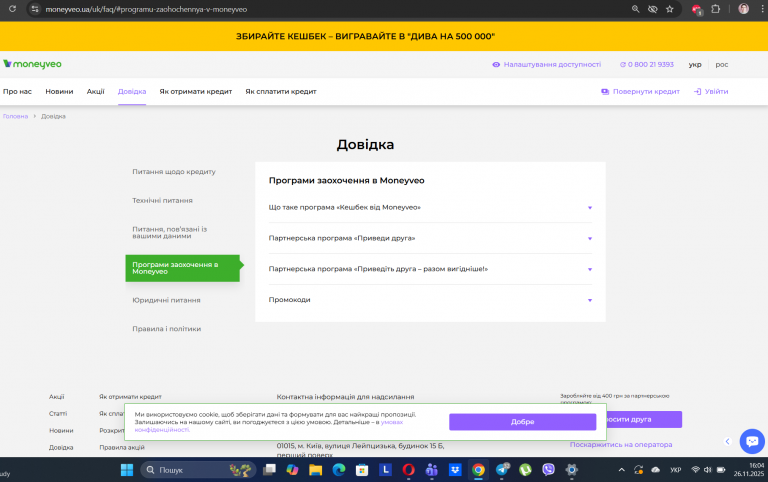The image size is (768, 482).
Task: Go to homepage via the moneyveo logo
Action: [x=32, y=64]
